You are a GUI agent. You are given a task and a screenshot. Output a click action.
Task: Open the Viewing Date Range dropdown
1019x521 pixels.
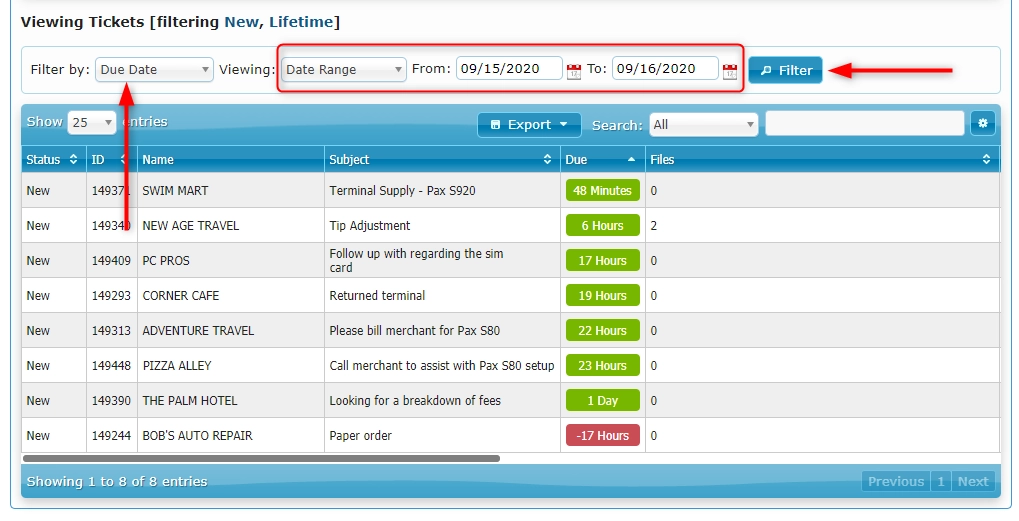pos(344,70)
